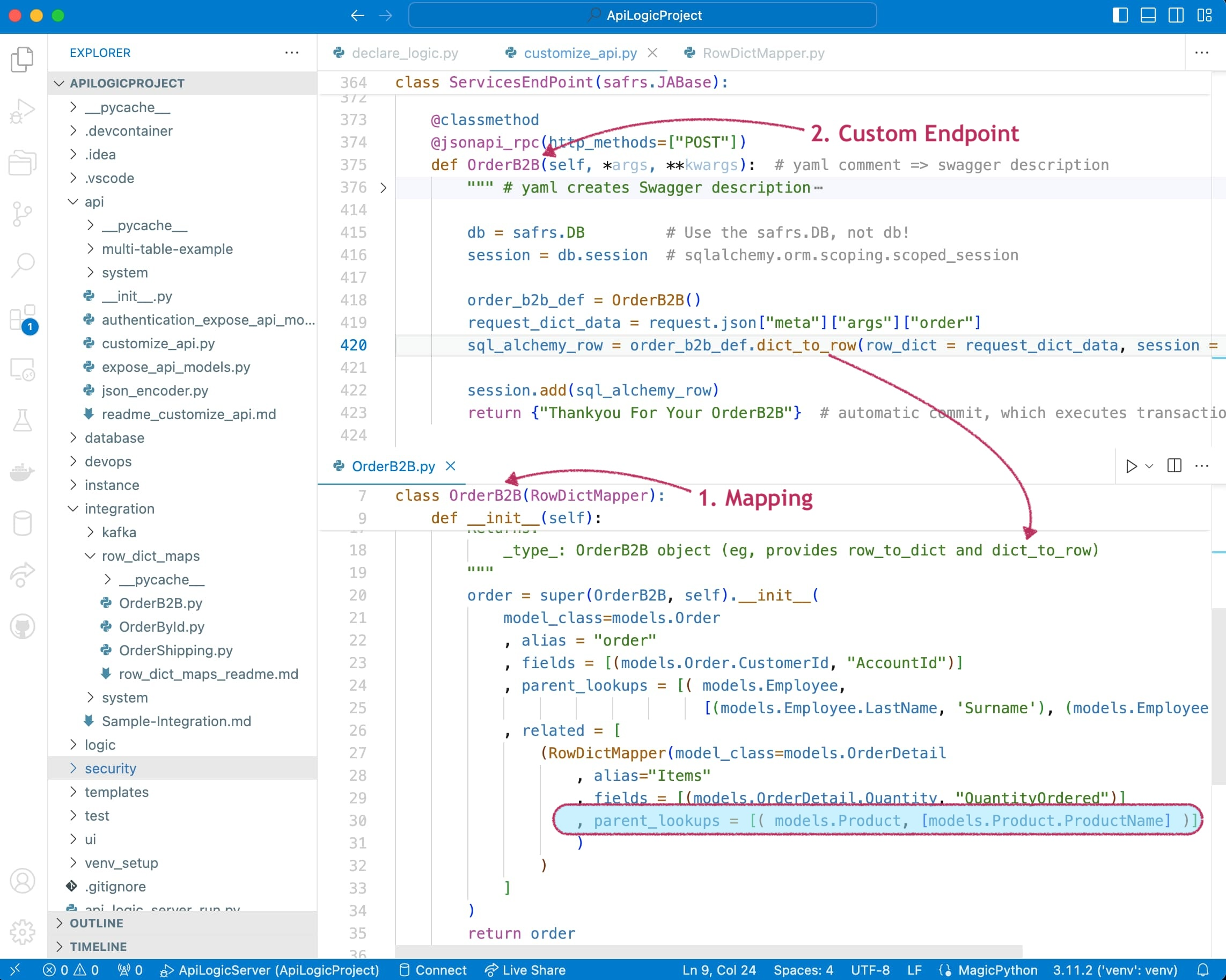Split the lower editor group right
This screenshot has width=1226, height=980.
click(x=1174, y=466)
